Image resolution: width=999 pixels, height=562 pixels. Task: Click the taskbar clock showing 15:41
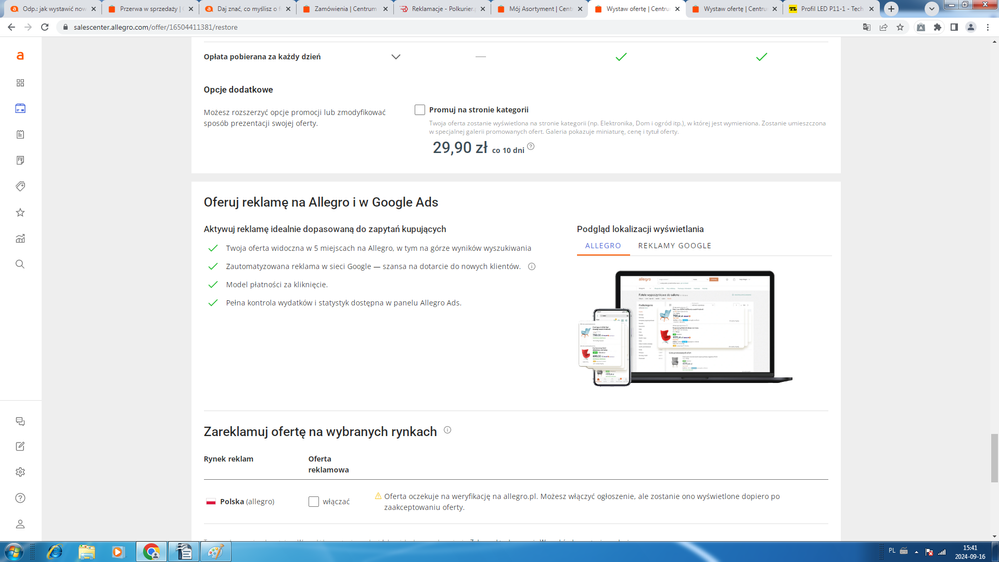tap(970, 552)
